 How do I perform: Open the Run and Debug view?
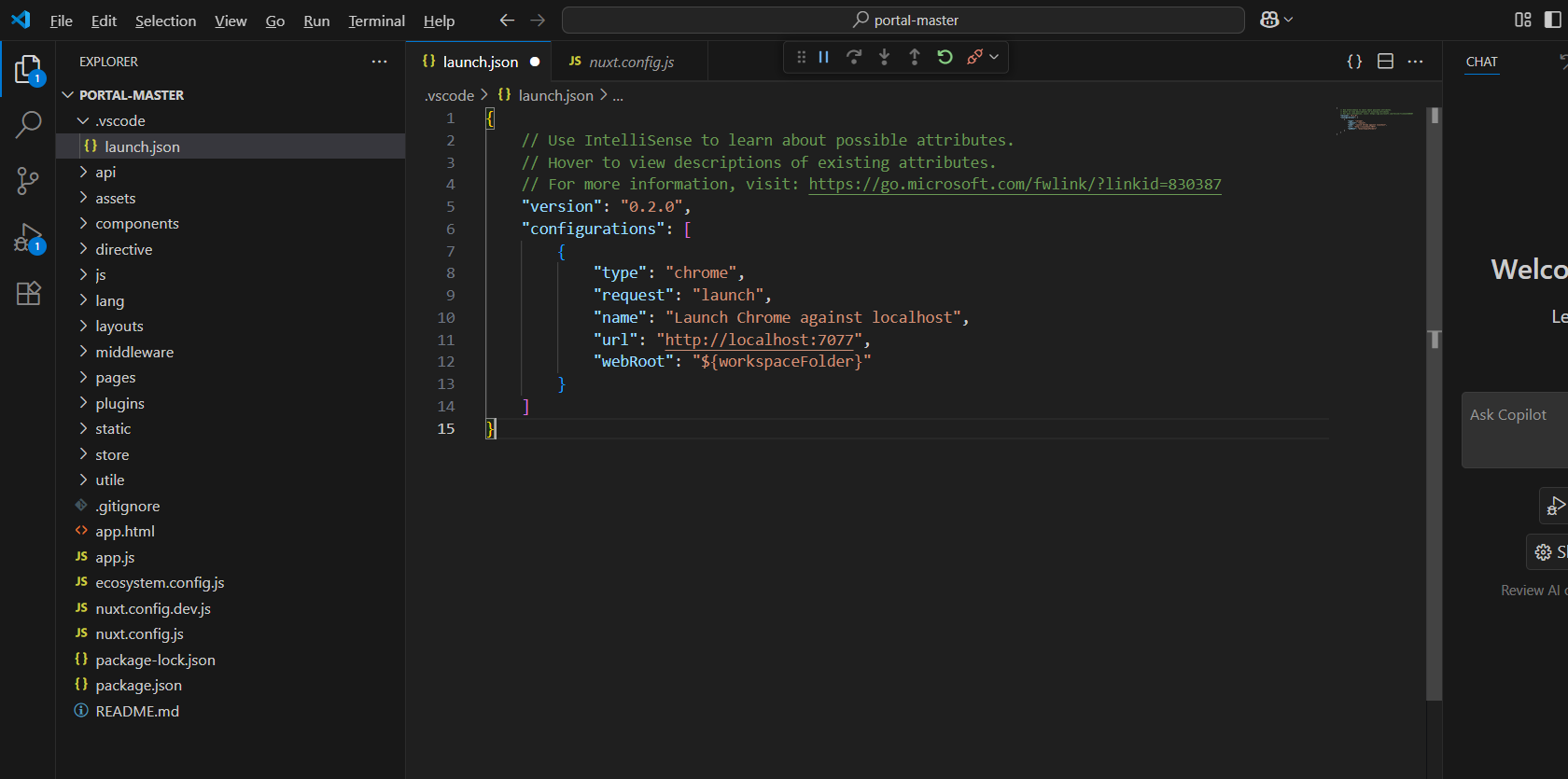pyautogui.click(x=28, y=238)
